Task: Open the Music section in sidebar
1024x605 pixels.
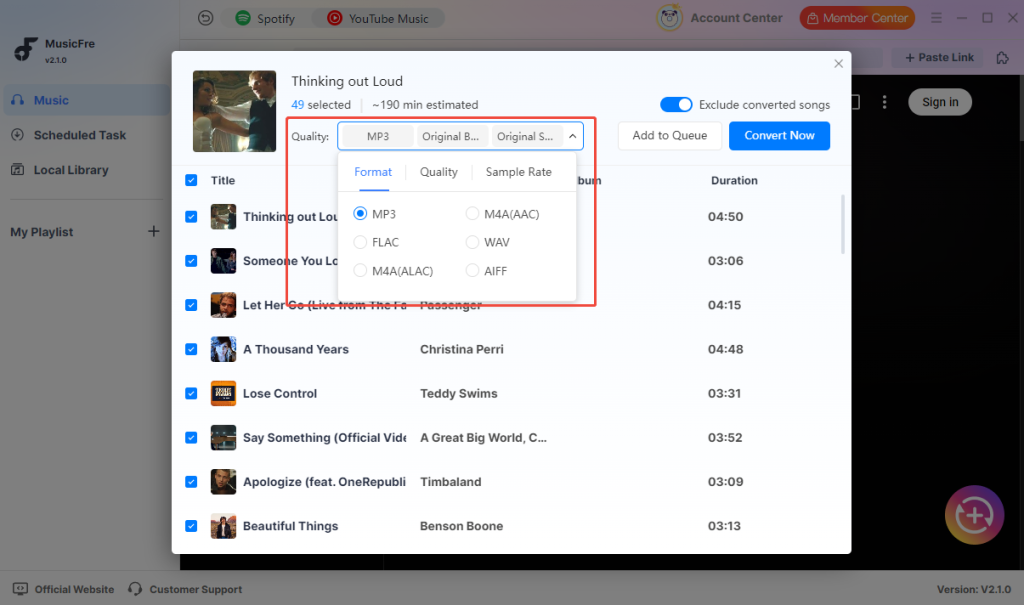Action: [87, 100]
